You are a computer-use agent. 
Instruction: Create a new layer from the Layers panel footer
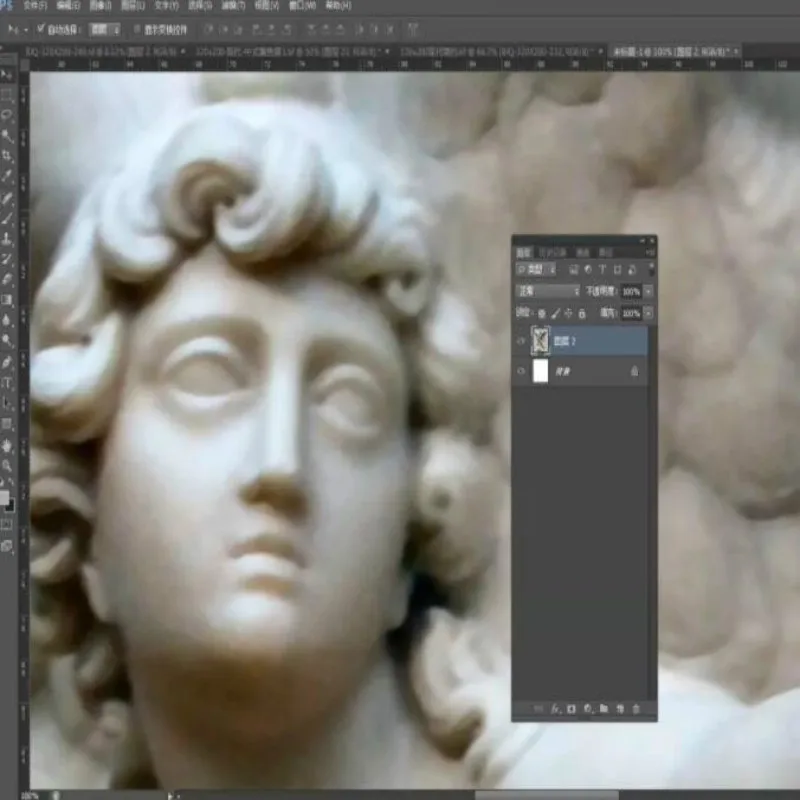pos(620,709)
